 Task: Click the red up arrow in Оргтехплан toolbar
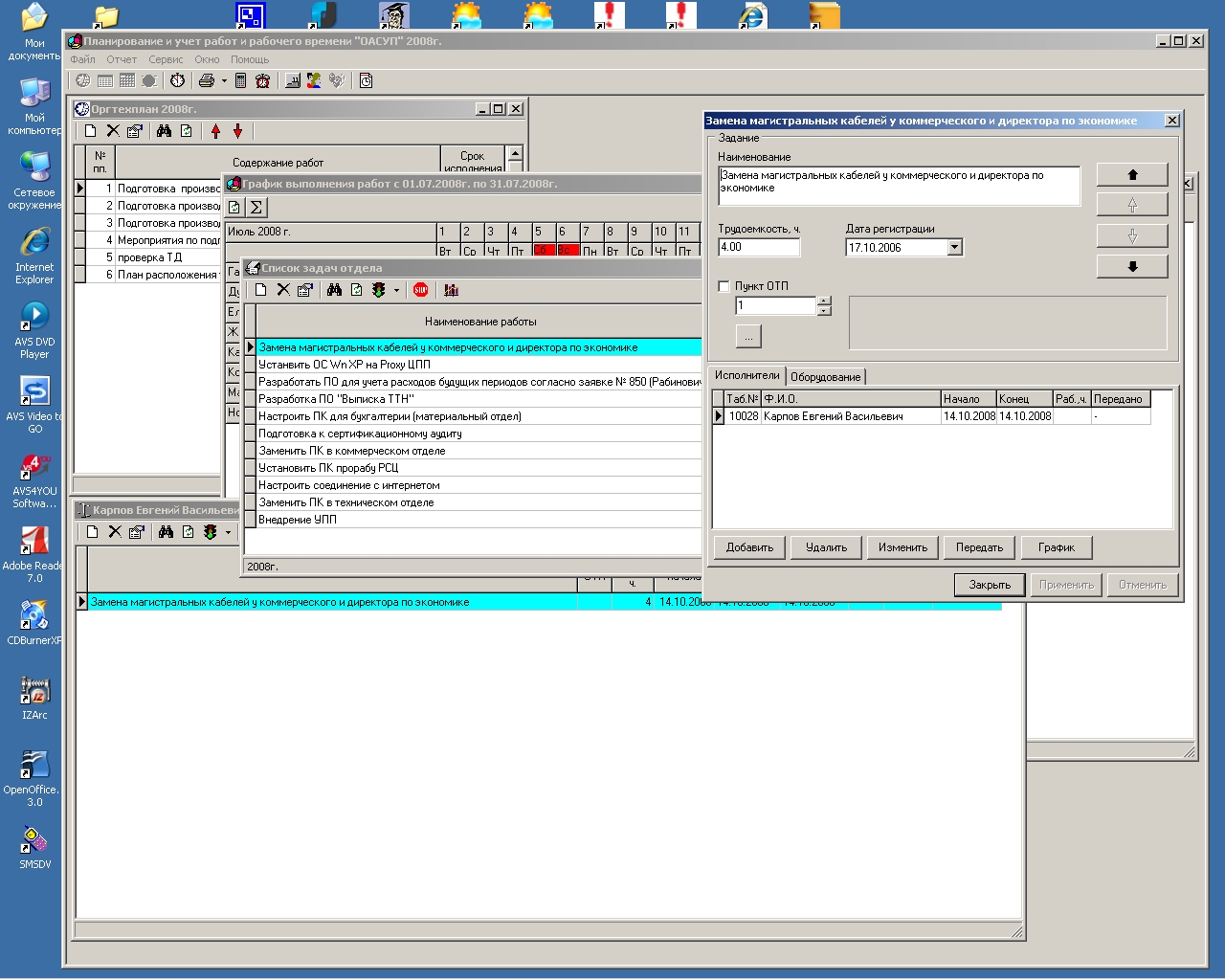(216, 131)
